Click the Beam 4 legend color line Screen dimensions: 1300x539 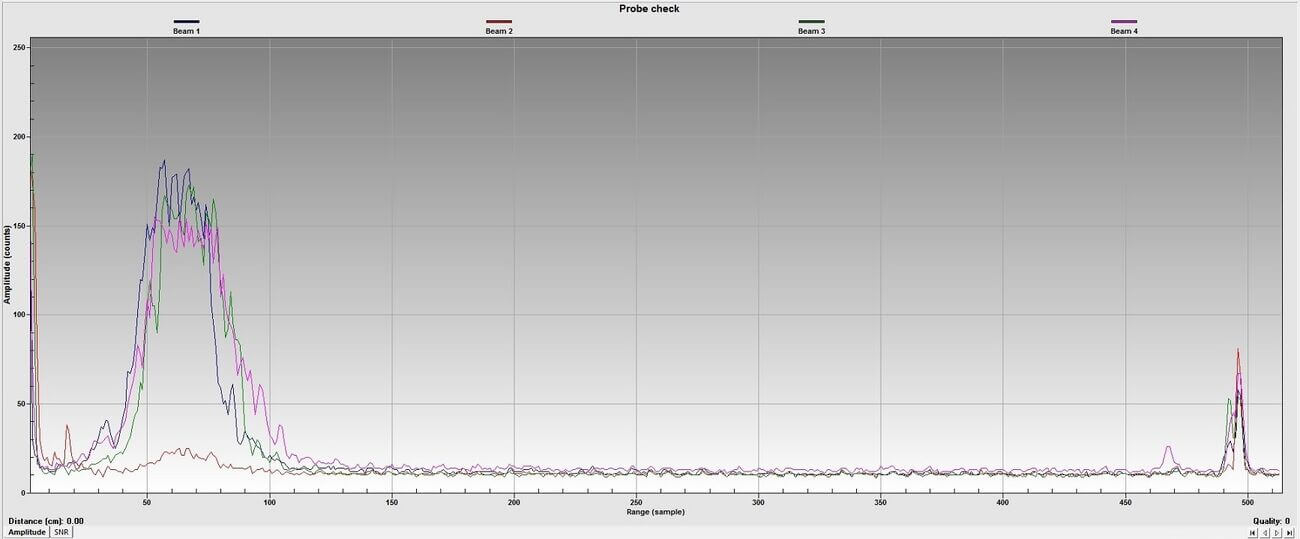pyautogui.click(x=1124, y=21)
